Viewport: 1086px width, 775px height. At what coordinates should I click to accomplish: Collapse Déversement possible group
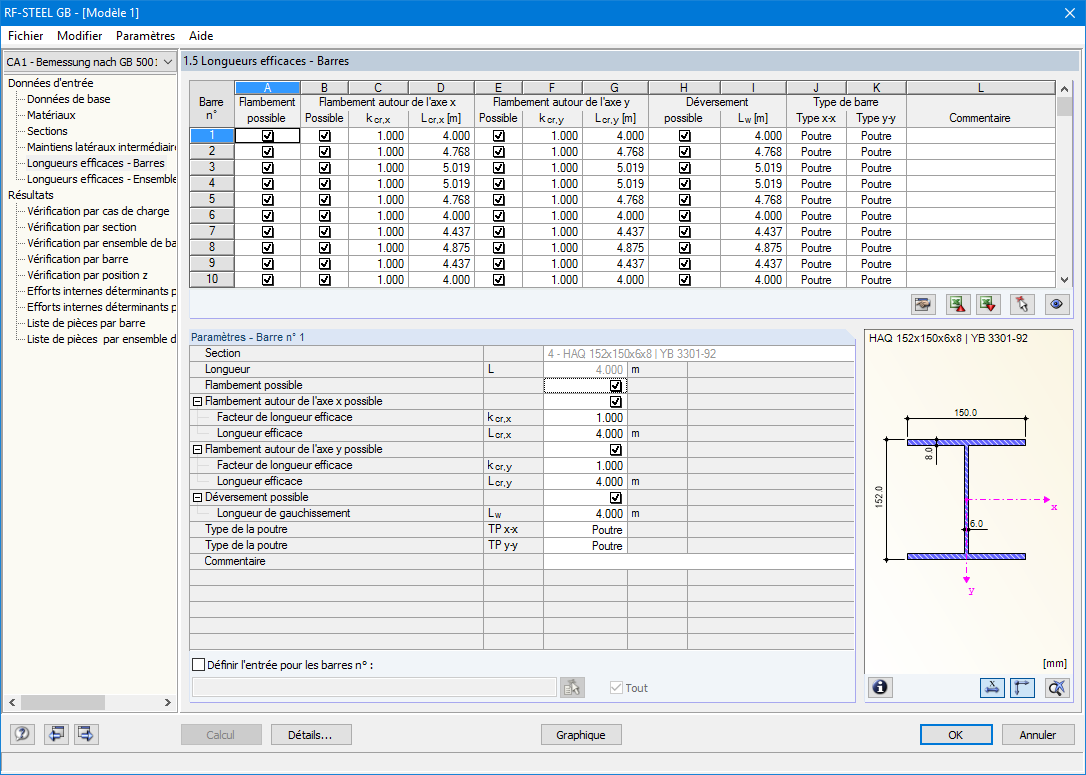(197, 497)
